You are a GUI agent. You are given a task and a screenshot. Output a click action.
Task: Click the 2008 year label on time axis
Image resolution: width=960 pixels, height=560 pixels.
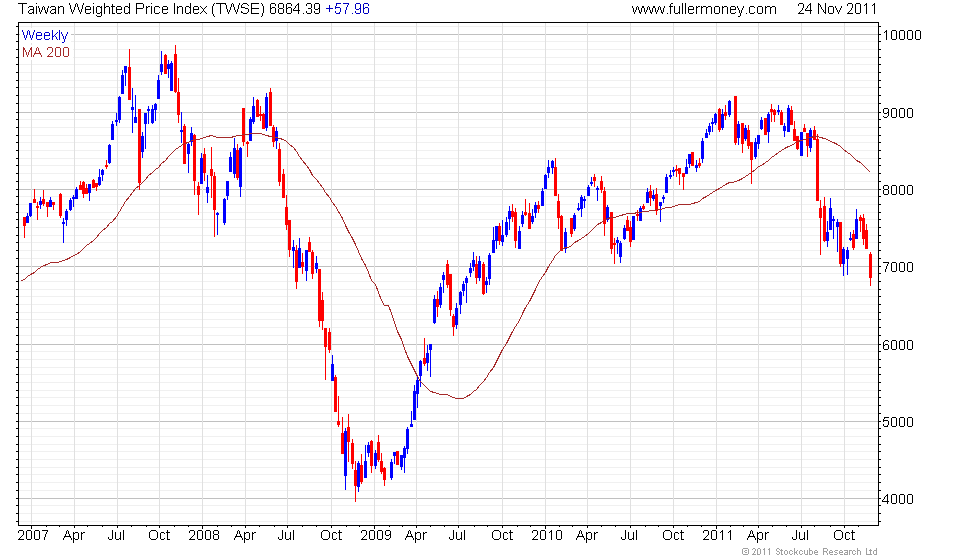[x=204, y=536]
